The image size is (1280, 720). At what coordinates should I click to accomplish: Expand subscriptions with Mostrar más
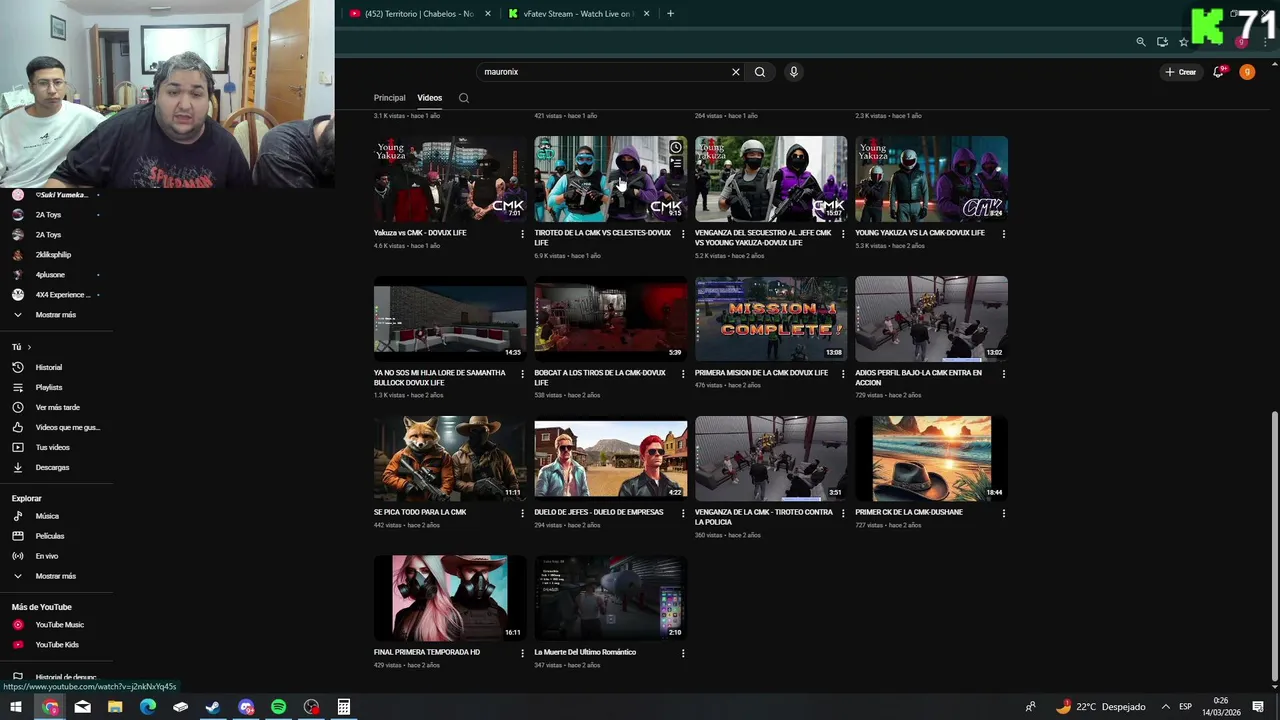56,315
